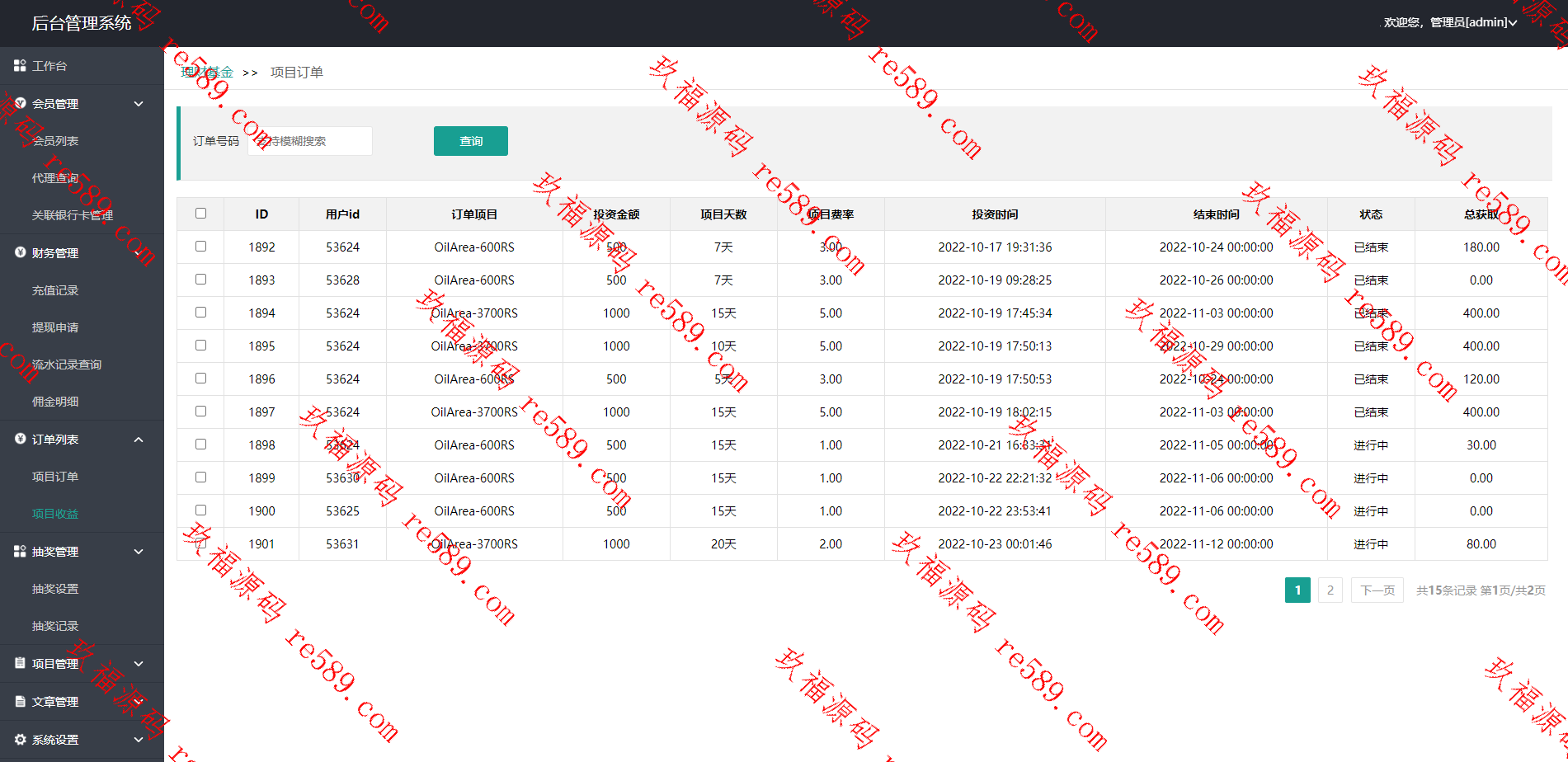Open 提现申请 in the sidebar
The height and width of the screenshot is (762, 1568).
(x=55, y=327)
